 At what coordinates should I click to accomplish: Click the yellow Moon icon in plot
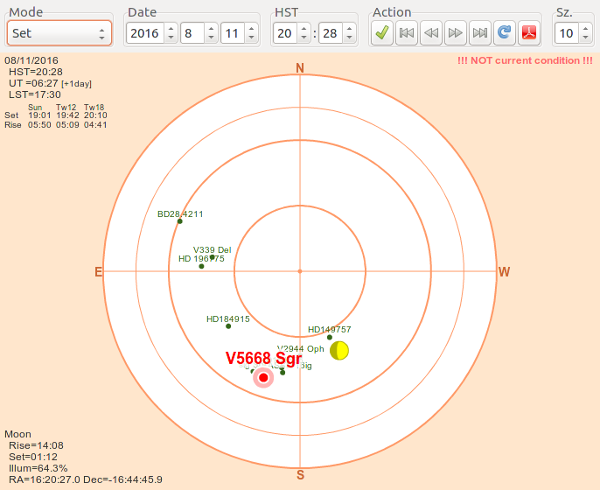(339, 351)
